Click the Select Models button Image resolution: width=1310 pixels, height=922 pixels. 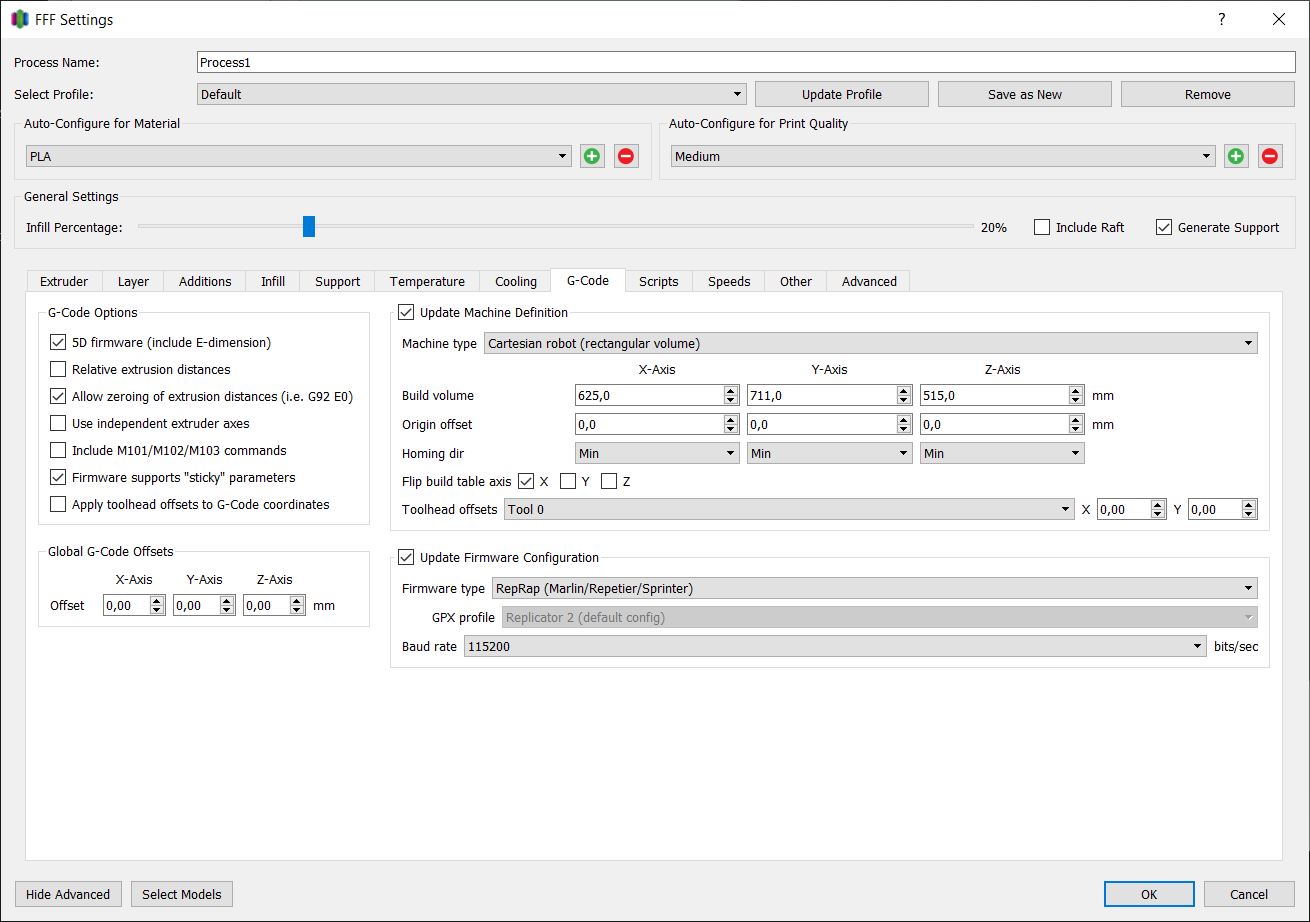(182, 894)
